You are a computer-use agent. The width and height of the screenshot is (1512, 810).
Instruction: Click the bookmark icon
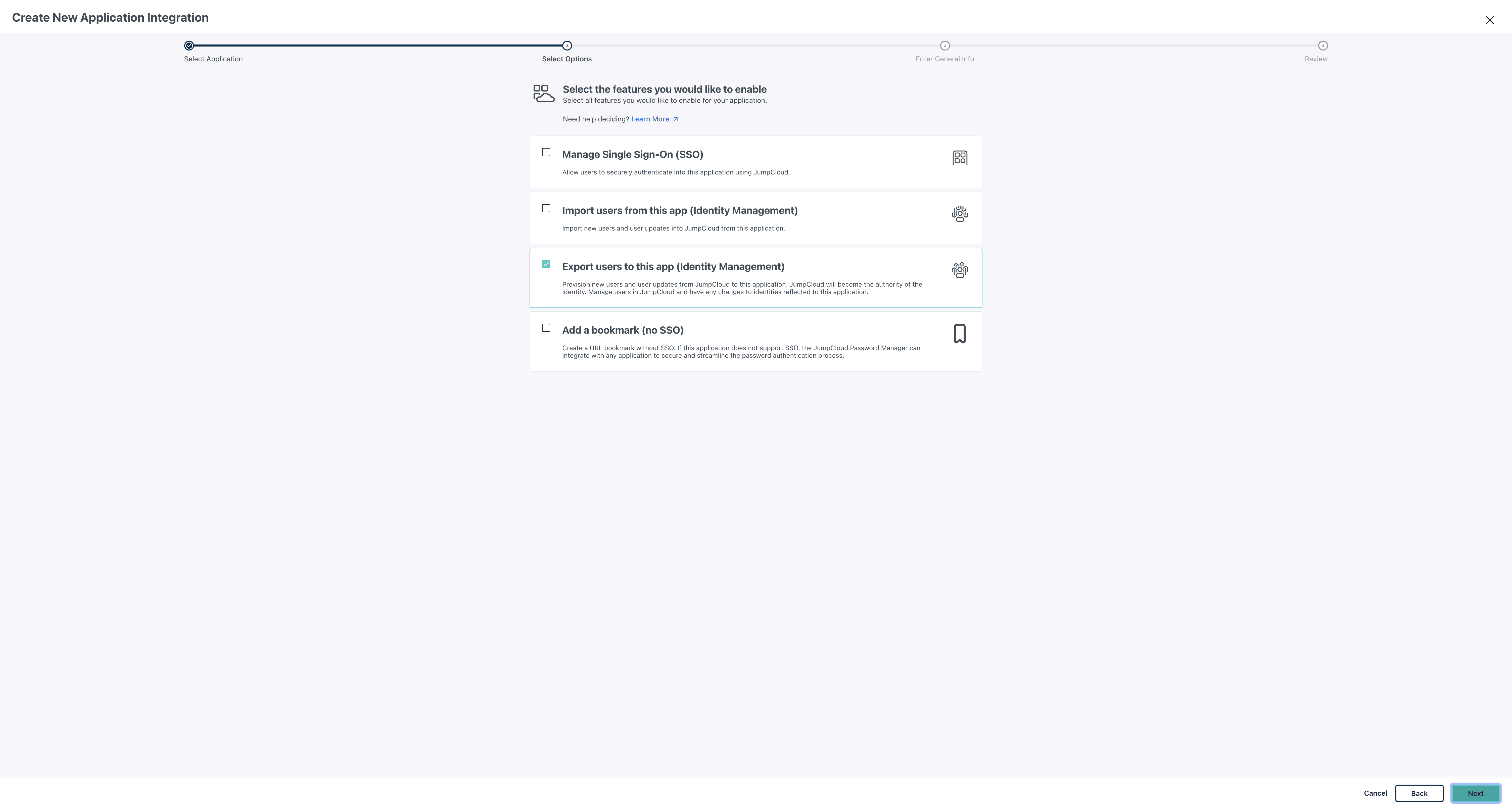point(960,333)
